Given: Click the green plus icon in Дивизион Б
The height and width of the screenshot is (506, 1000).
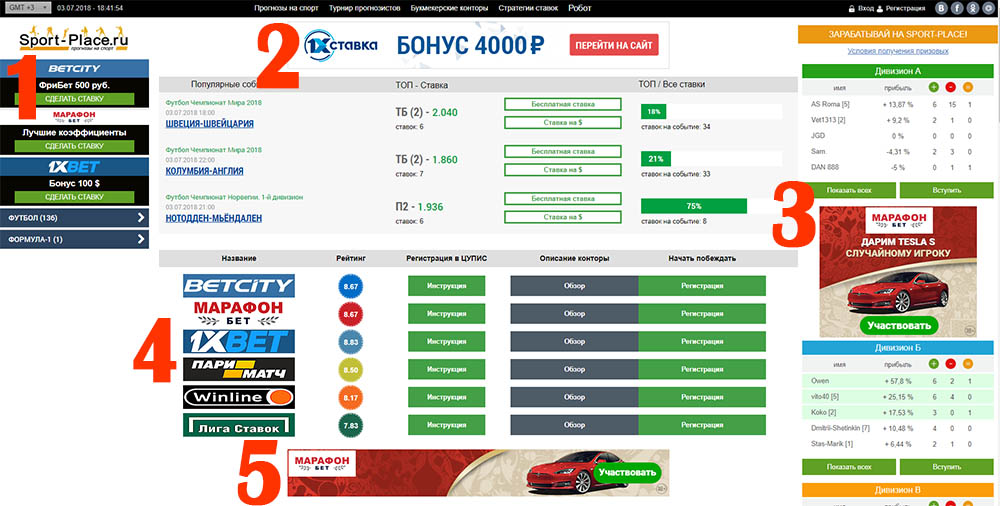Looking at the screenshot, I should click(x=934, y=364).
